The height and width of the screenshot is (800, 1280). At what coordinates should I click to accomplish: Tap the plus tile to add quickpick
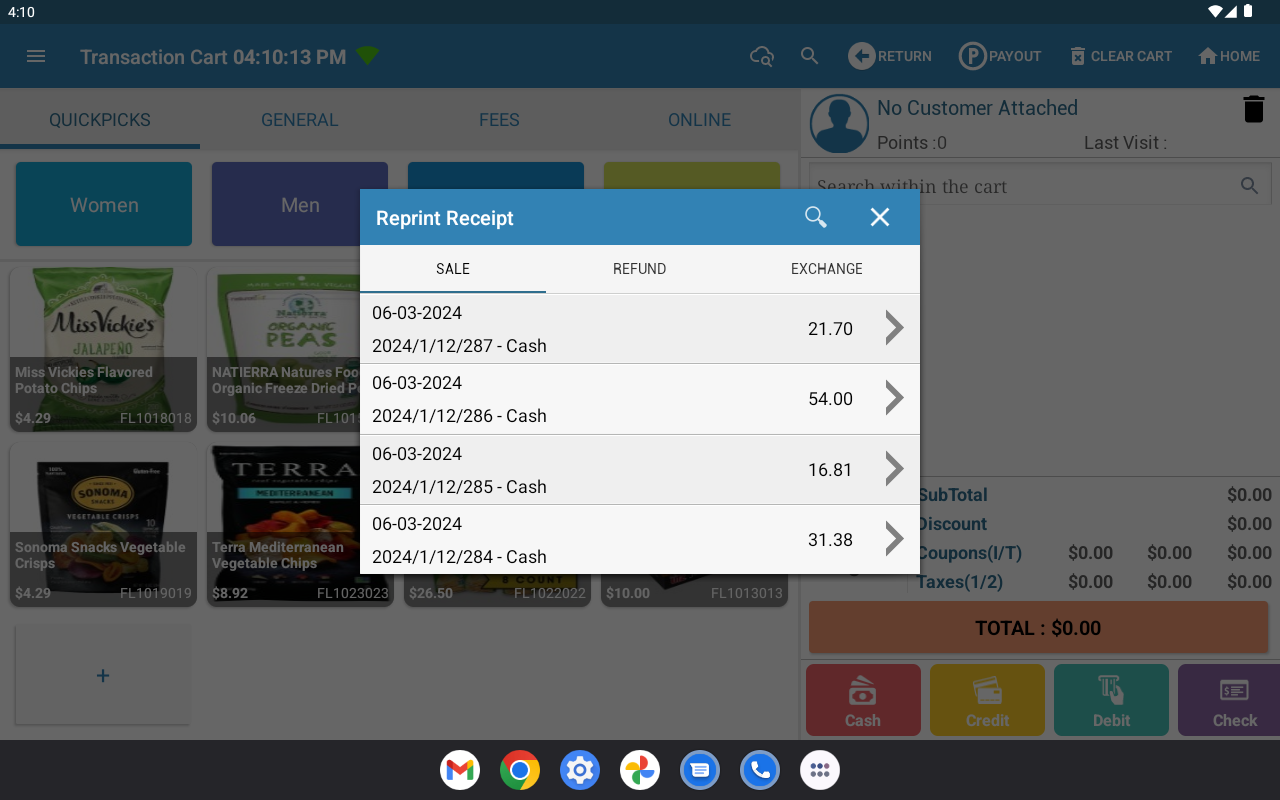[103, 675]
